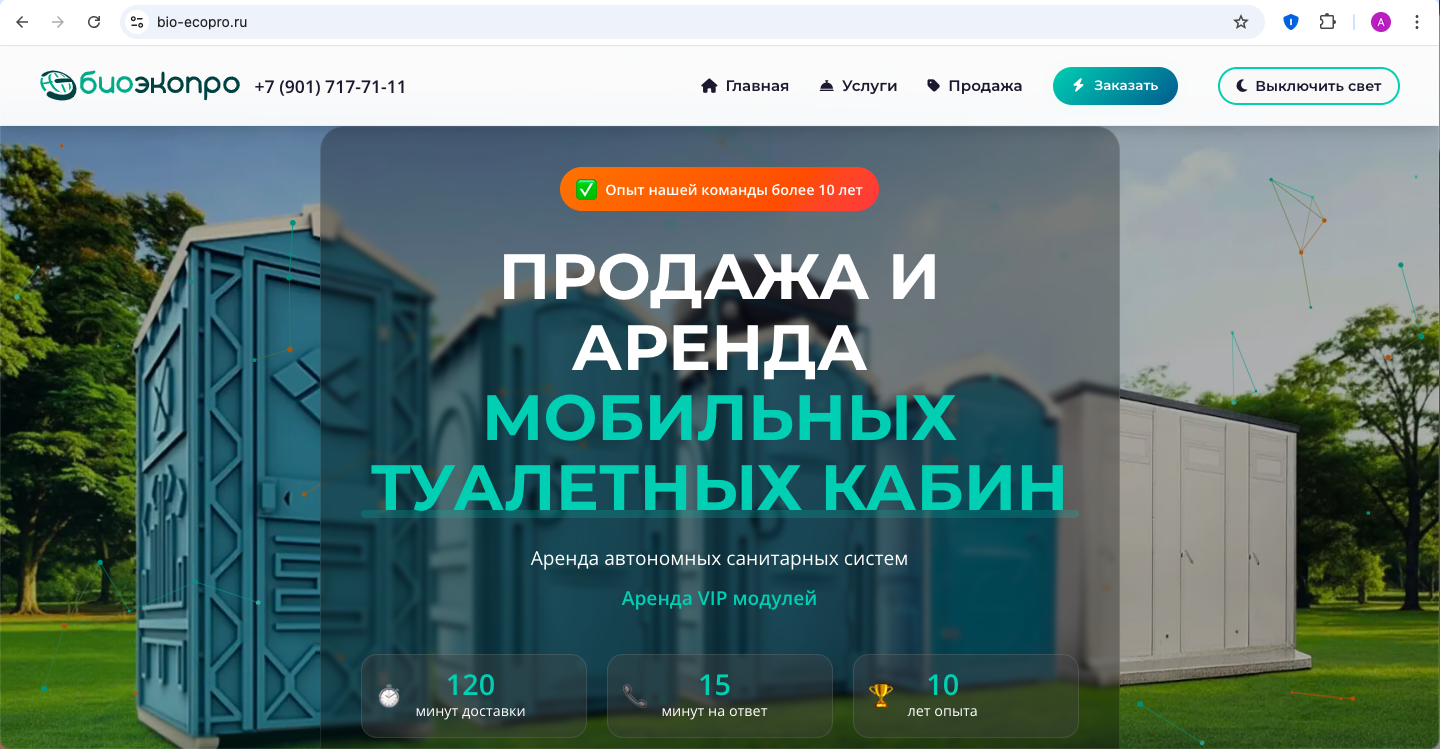Click the биоэкопро logo
The image size is (1440, 749).
(x=138, y=85)
